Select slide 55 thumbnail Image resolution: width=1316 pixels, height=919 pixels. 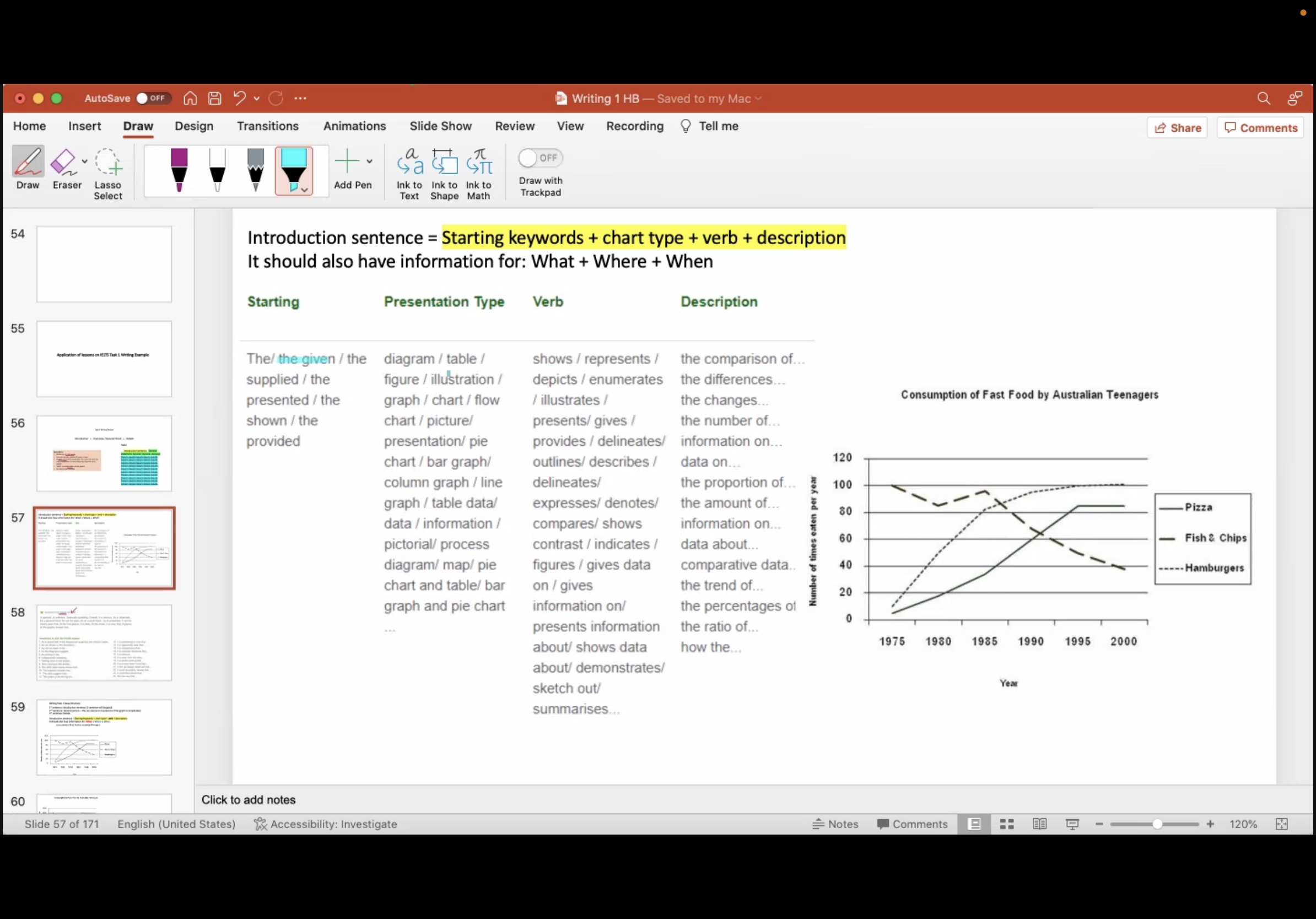104,359
